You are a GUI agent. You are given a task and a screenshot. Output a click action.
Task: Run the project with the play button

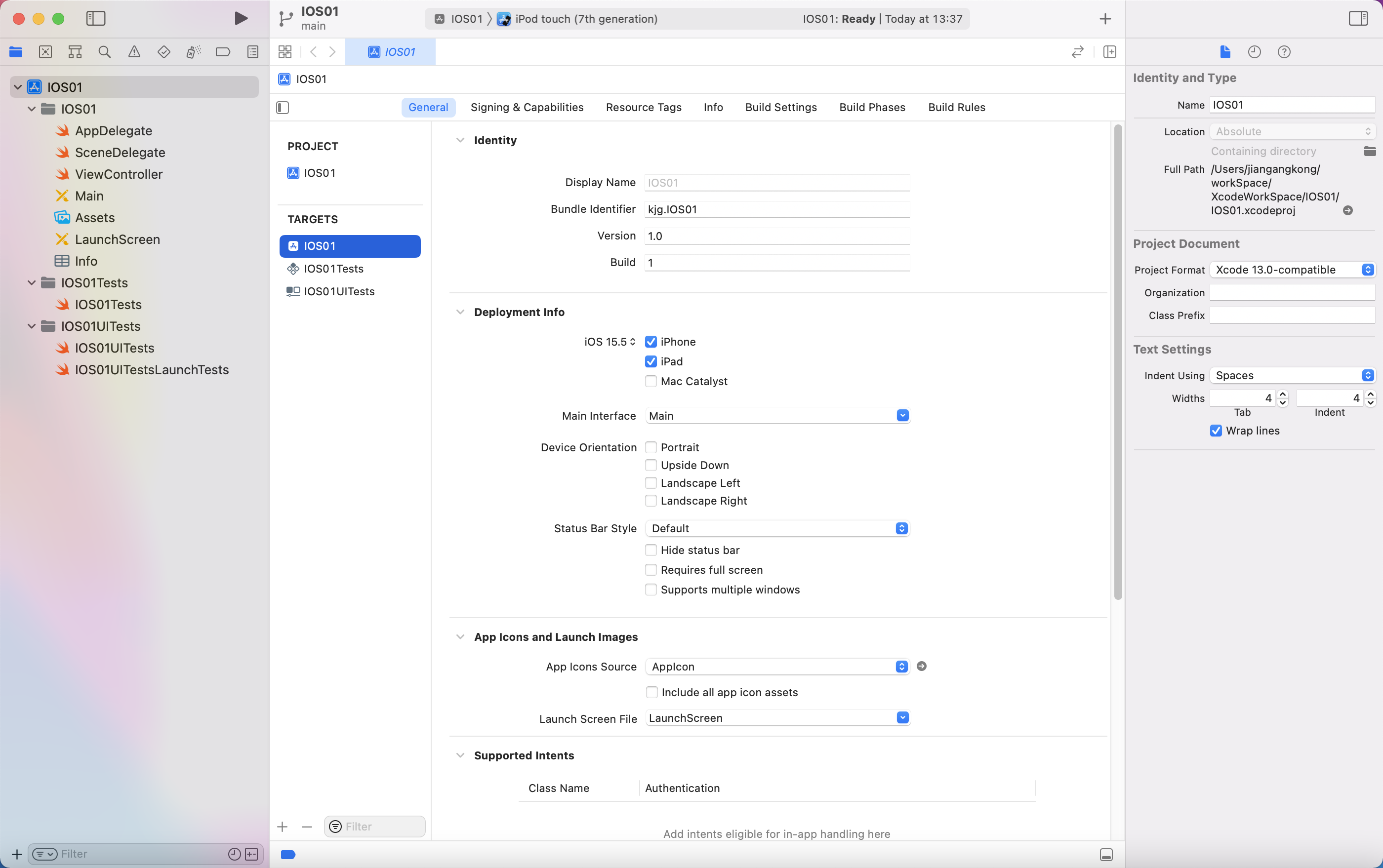point(241,18)
